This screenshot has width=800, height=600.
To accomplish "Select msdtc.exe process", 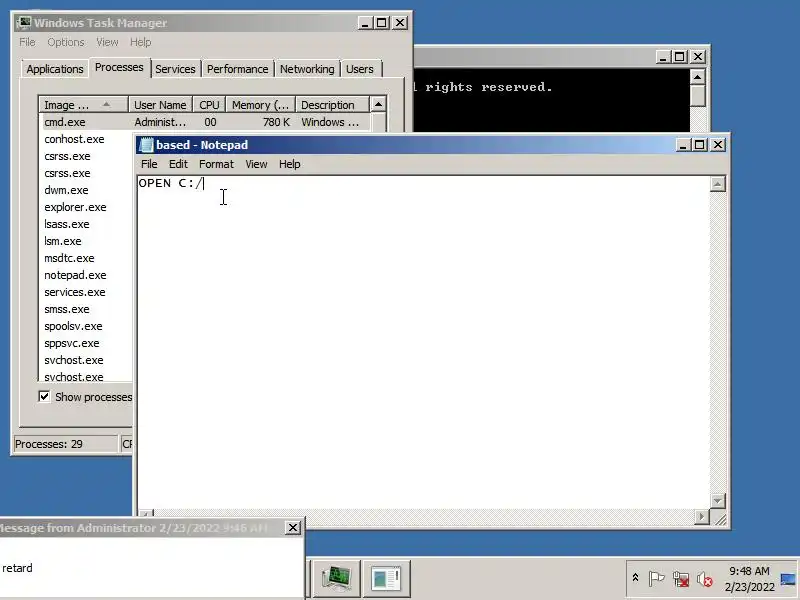I will 69,258.
